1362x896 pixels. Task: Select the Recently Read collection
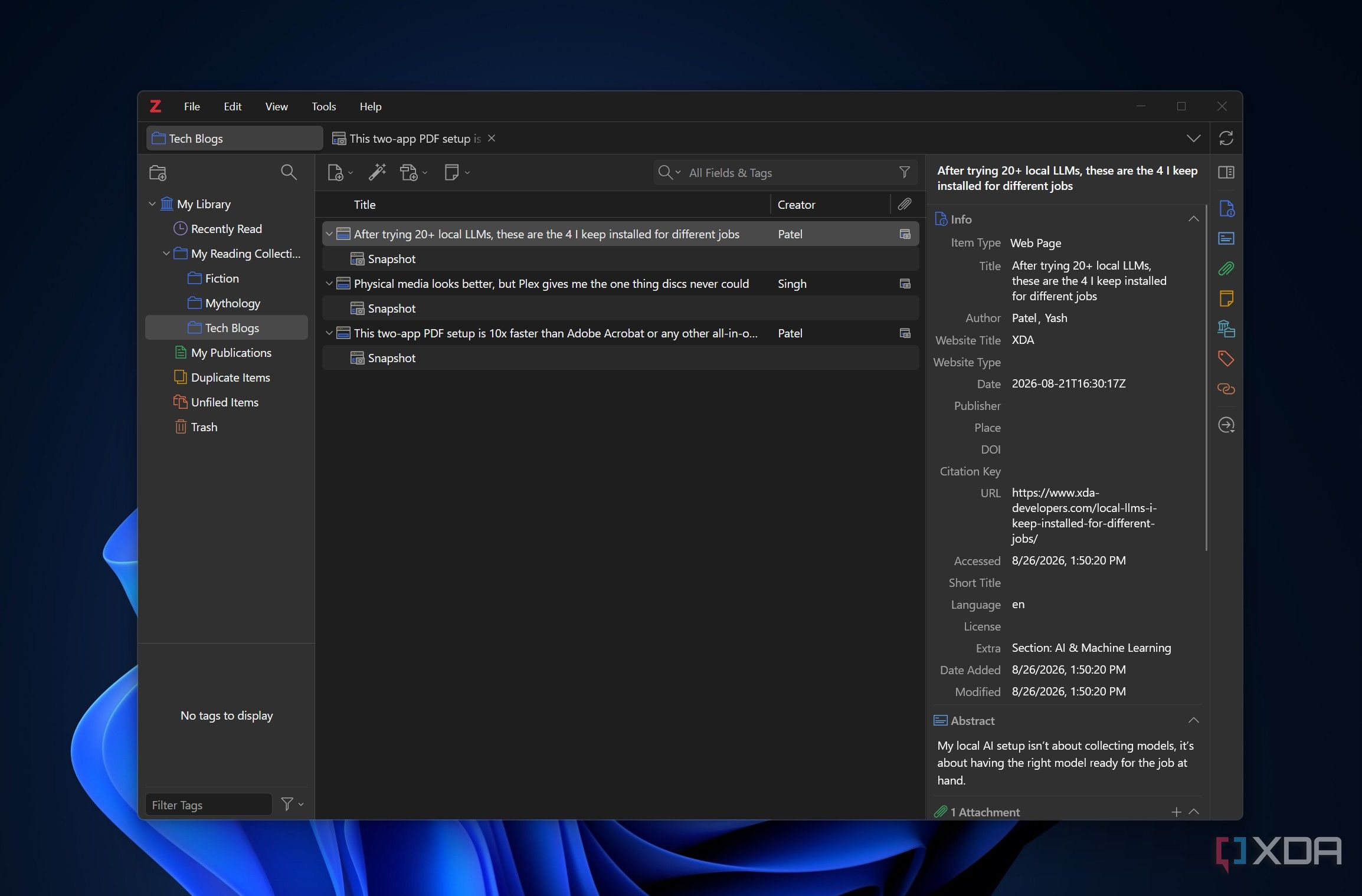pyautogui.click(x=227, y=229)
